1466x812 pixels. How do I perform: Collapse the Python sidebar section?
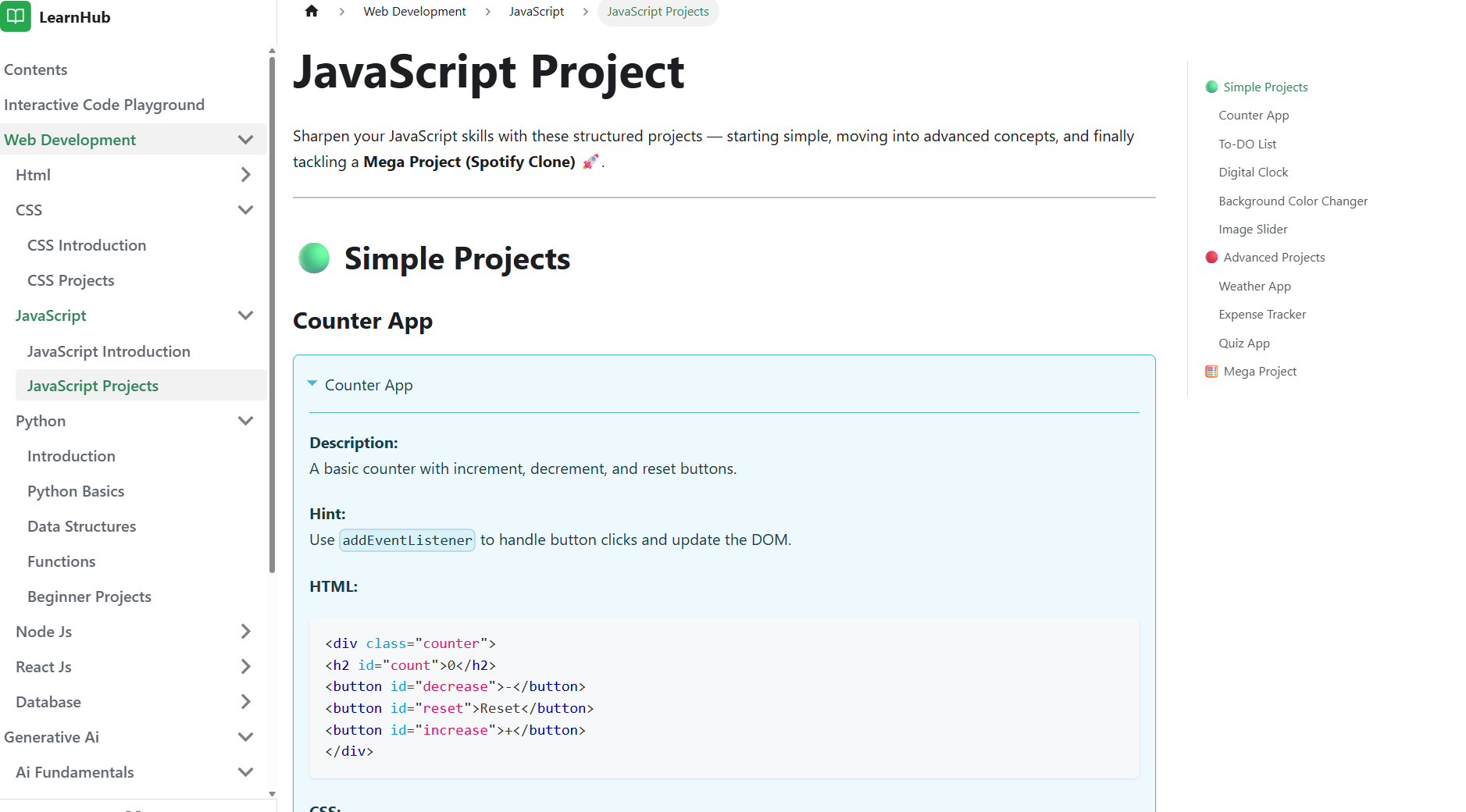245,421
